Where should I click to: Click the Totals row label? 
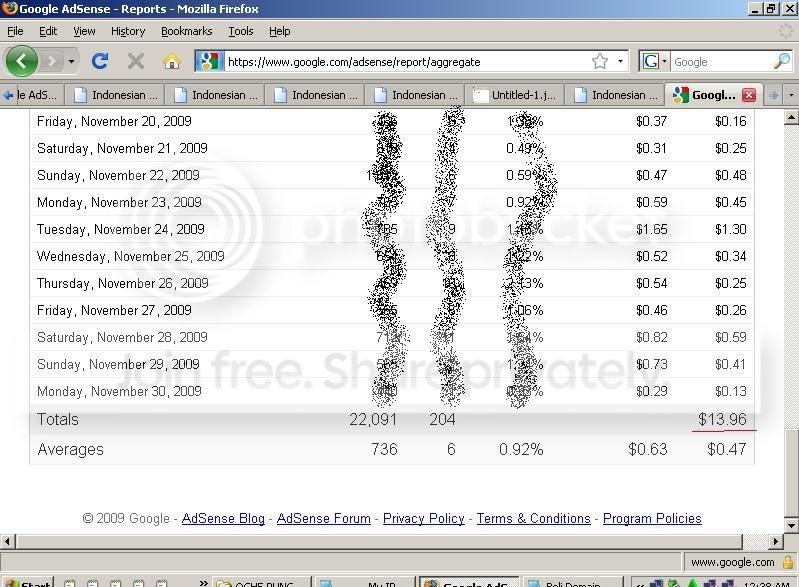(58, 419)
